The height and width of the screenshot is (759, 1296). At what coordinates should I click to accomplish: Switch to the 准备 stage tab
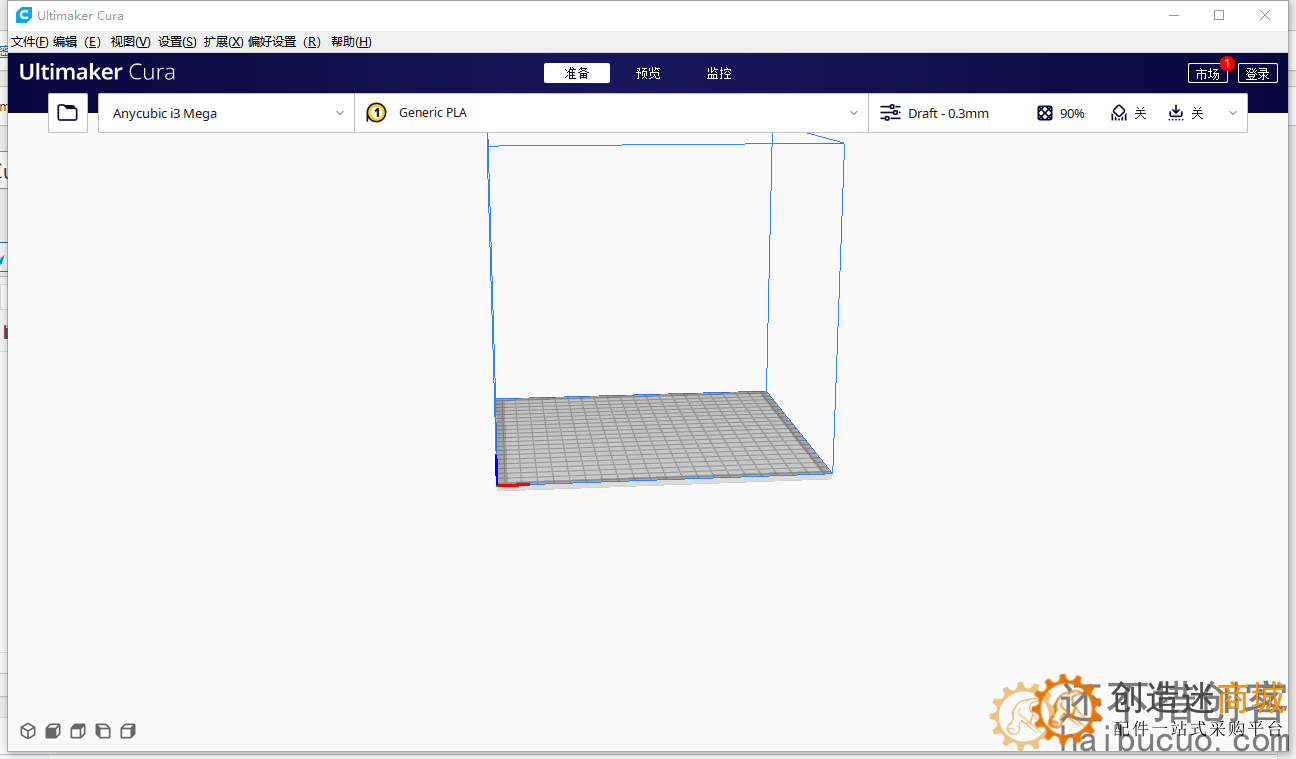click(x=577, y=73)
